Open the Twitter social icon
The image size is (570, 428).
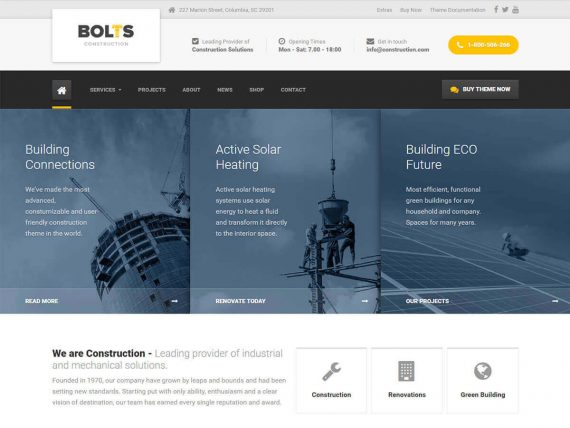505,10
